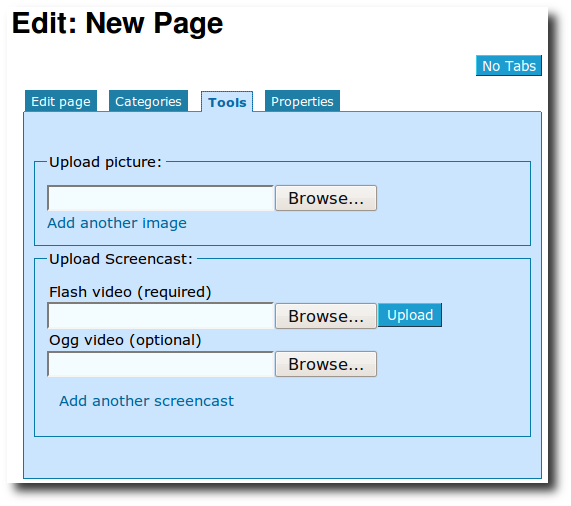Image resolution: width=571 pixels, height=506 pixels.
Task: Click the Upload Screencast fieldset legend
Action: 121,259
